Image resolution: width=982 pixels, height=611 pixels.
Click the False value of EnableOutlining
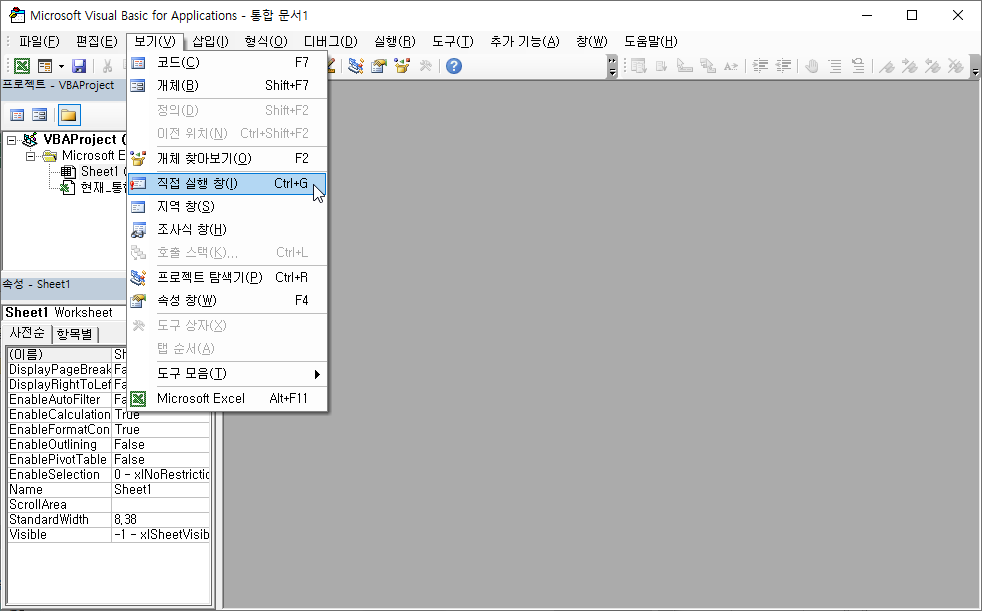(161, 444)
